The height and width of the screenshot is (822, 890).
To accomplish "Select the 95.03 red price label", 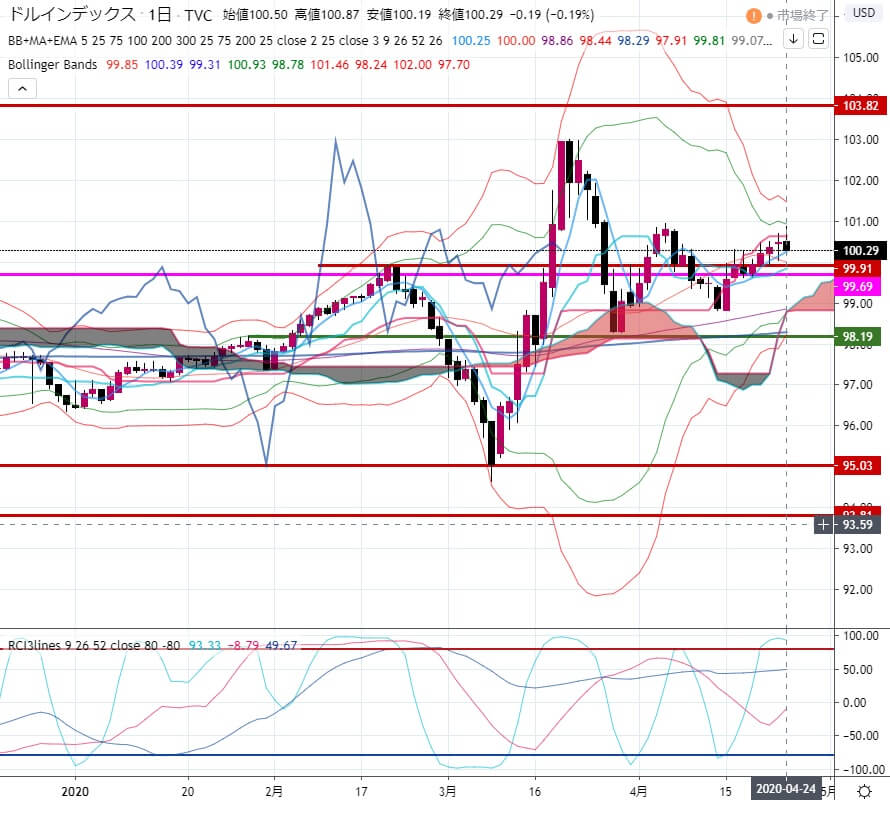I will [x=857, y=465].
